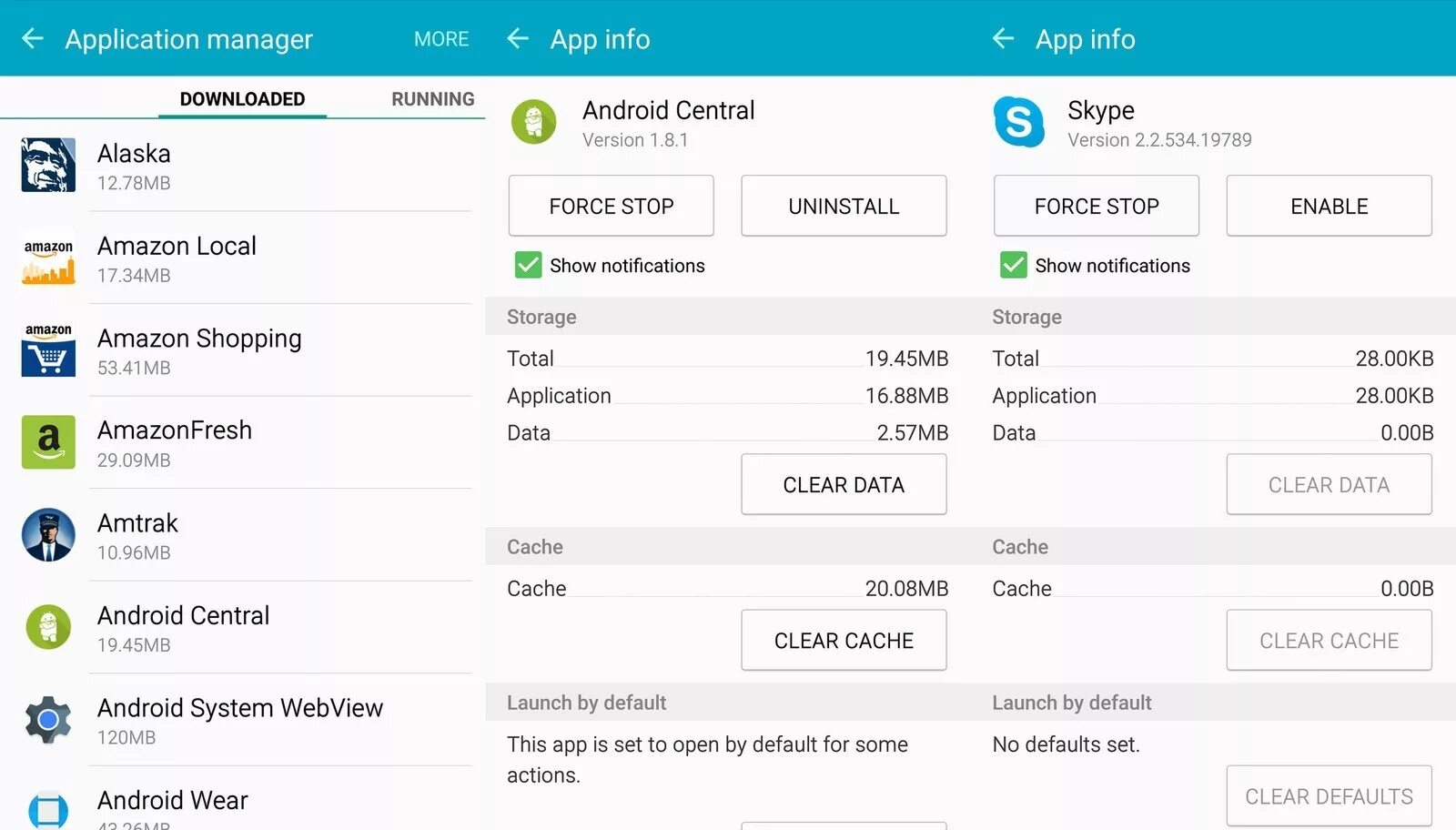Clear cache for Android Central
The image size is (1456, 830).
click(x=844, y=640)
